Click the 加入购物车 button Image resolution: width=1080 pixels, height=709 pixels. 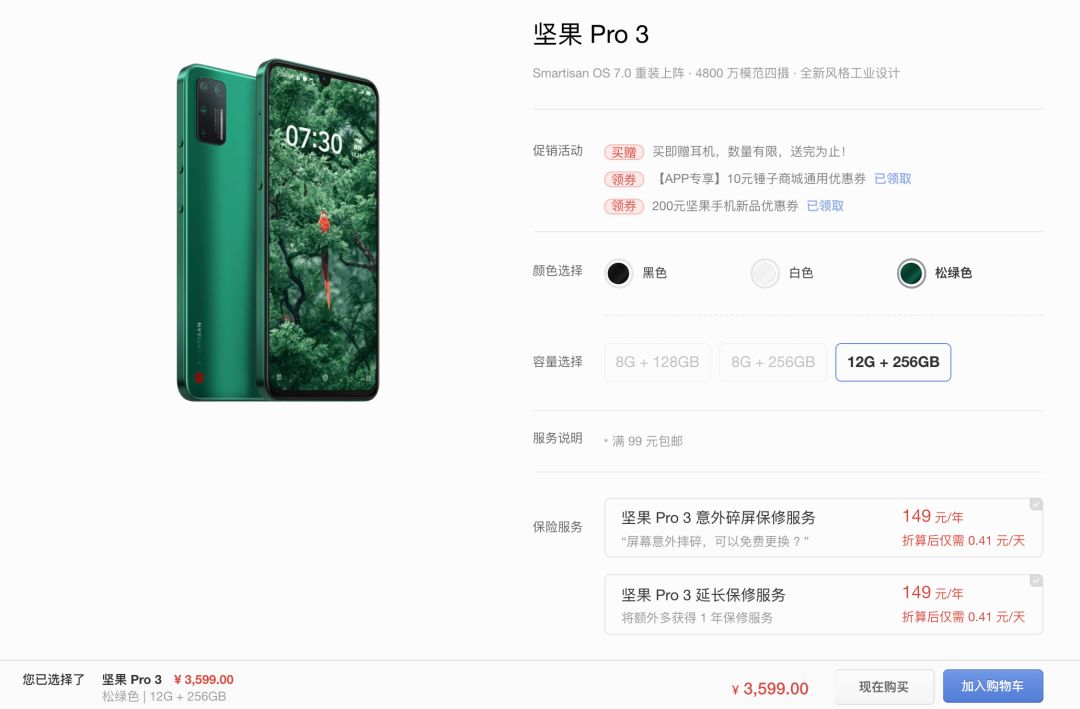point(993,686)
